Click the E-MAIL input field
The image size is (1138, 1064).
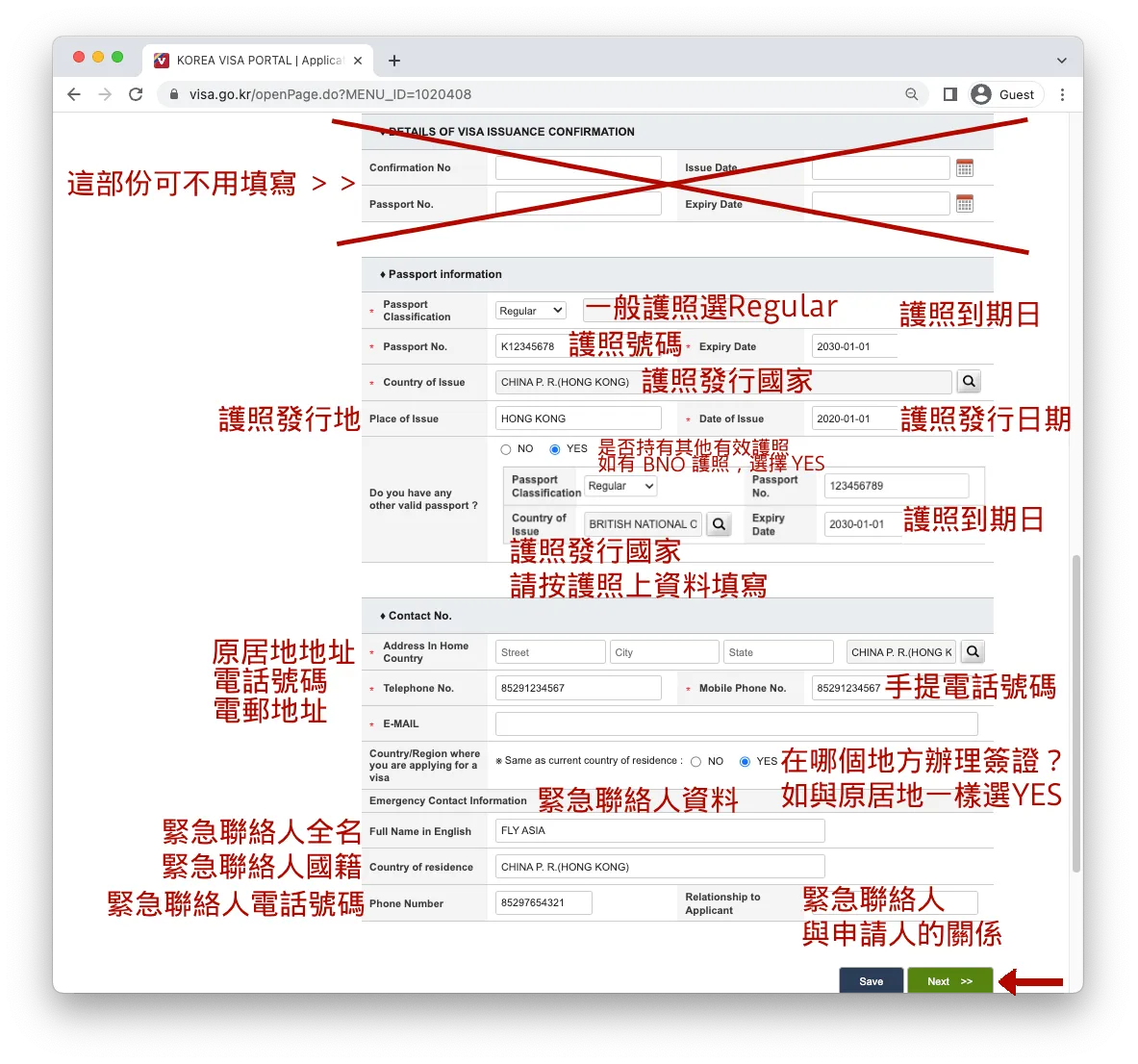736,723
